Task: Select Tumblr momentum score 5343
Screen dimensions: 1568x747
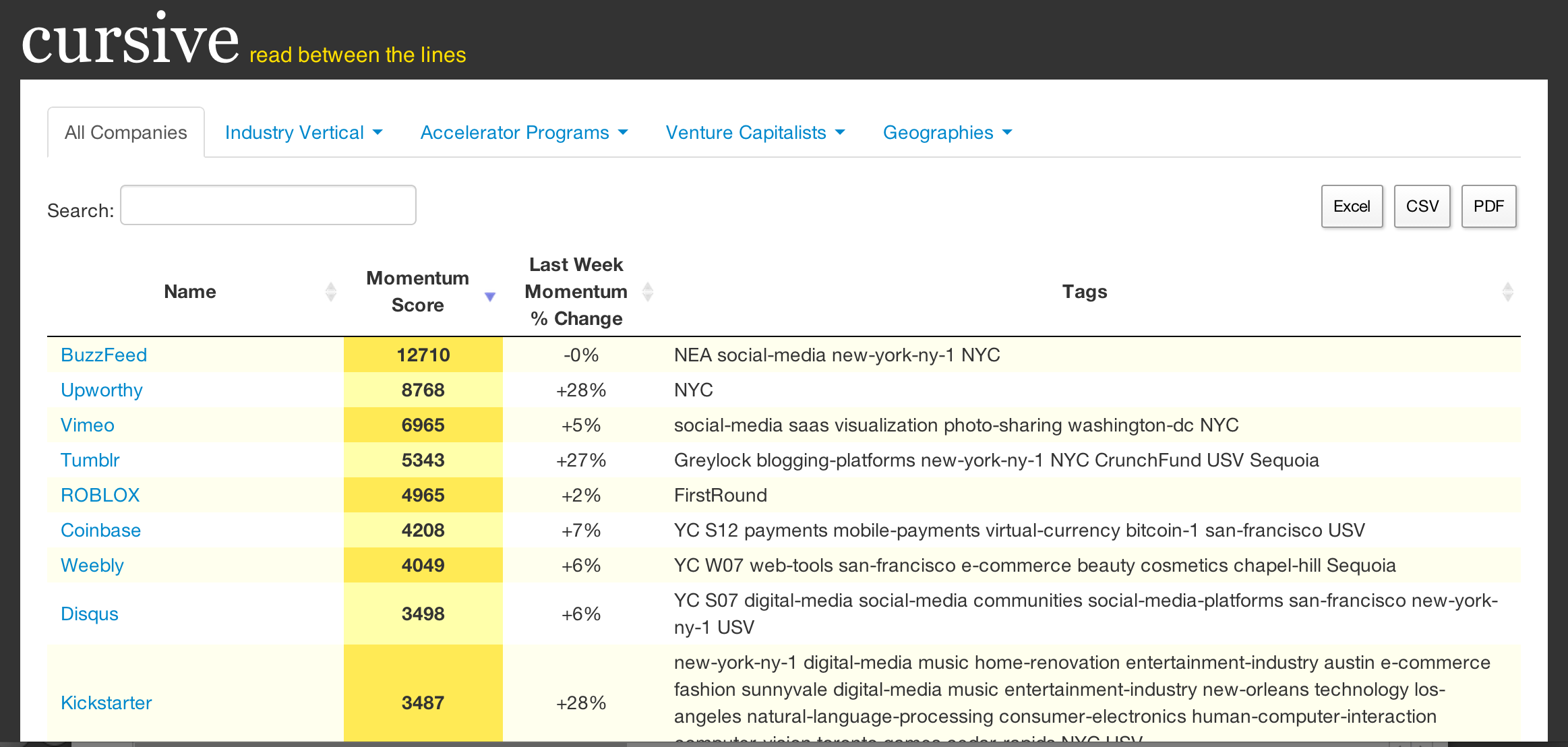Action: pos(423,460)
